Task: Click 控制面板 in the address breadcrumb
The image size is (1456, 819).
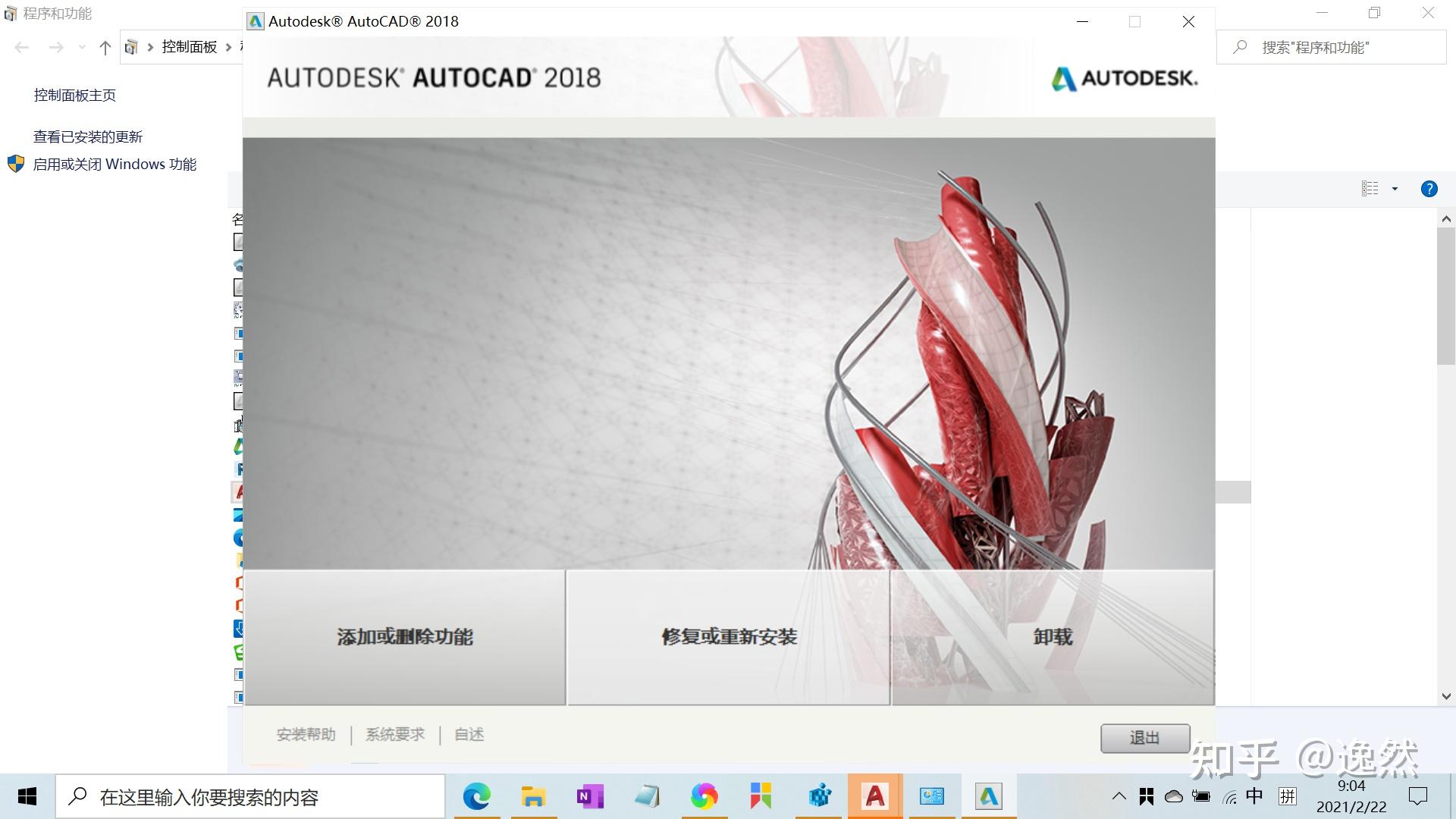Action: [190, 47]
